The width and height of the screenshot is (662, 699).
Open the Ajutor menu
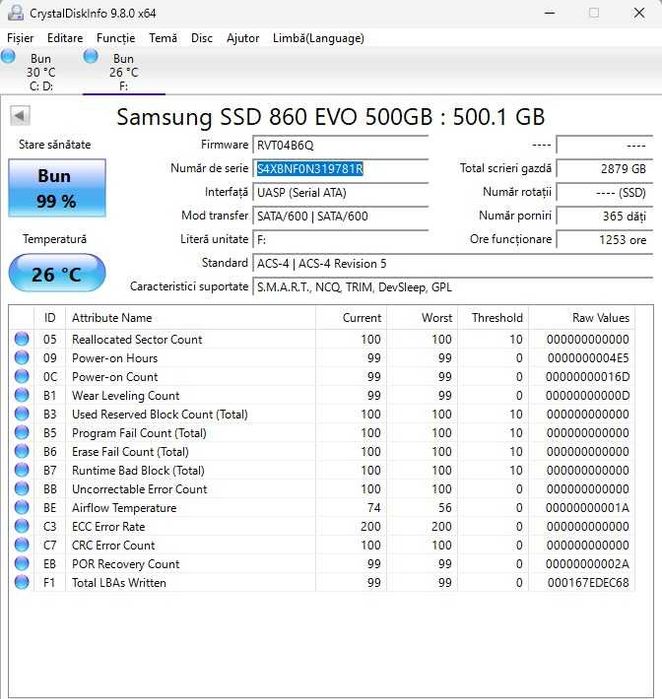tap(243, 38)
